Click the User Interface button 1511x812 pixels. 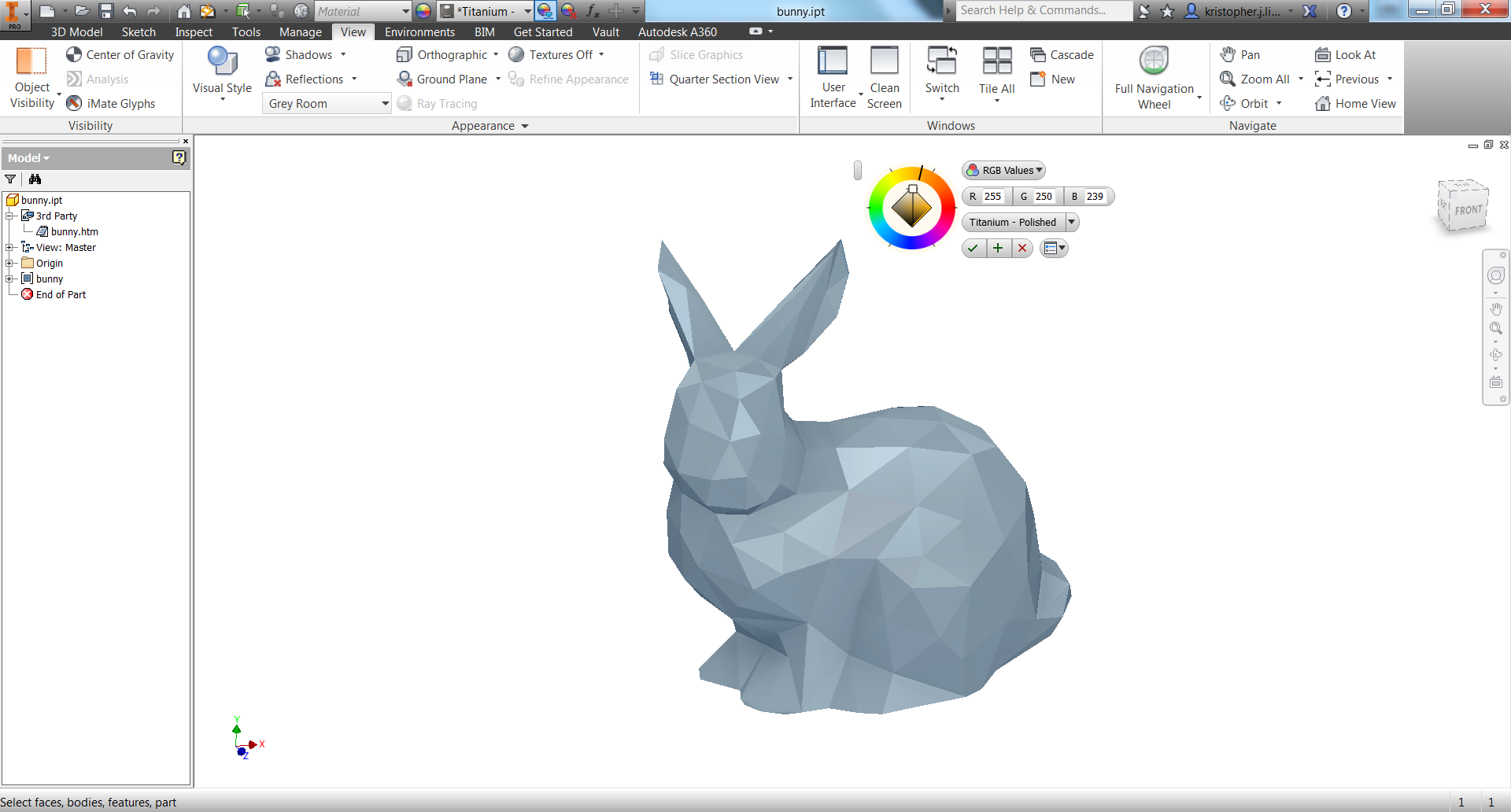click(833, 77)
